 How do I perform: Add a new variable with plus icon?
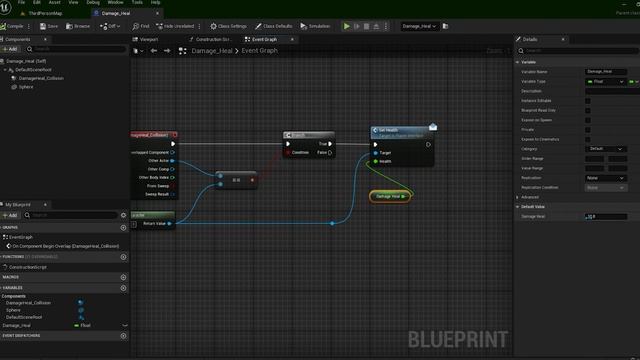[x=123, y=288]
